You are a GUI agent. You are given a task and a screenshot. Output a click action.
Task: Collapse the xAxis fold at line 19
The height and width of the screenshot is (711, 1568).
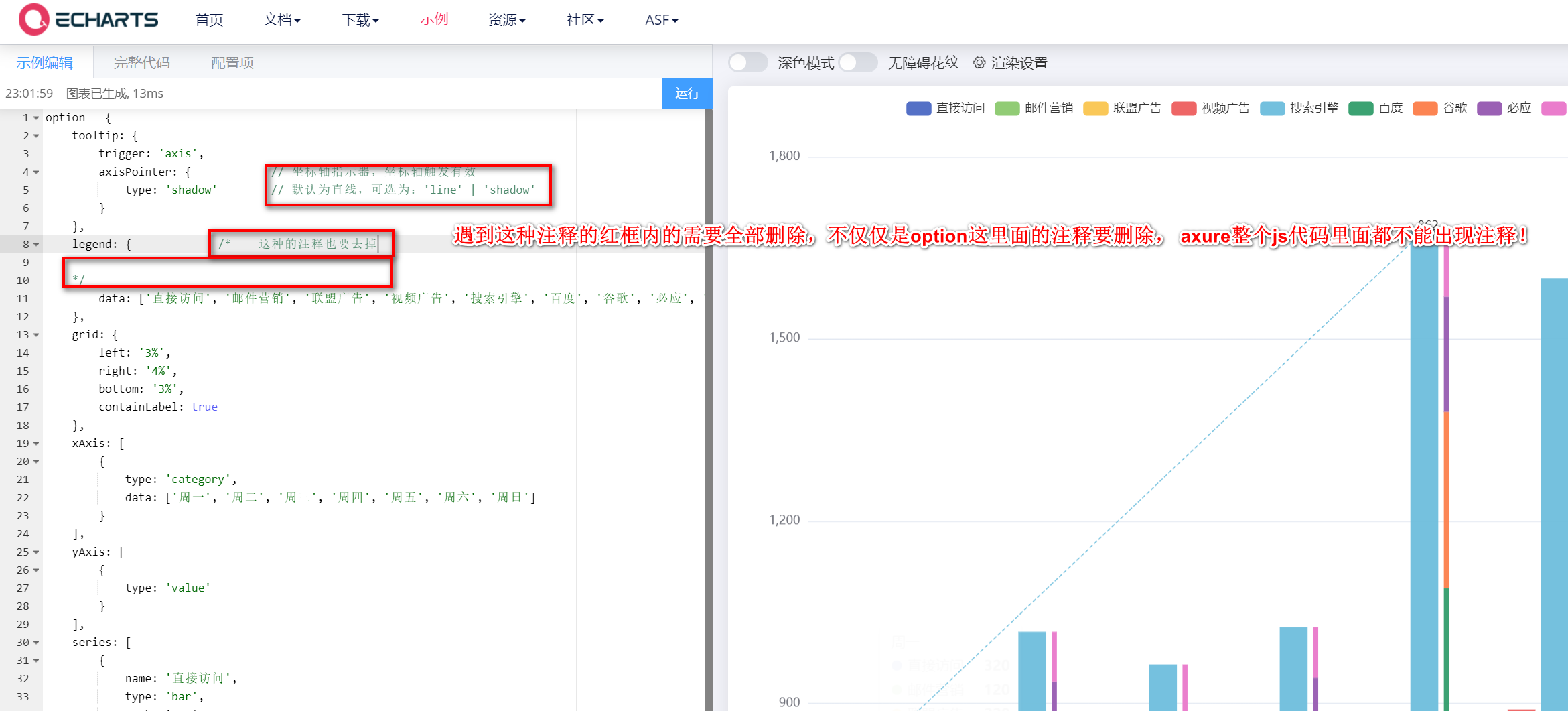(36, 444)
